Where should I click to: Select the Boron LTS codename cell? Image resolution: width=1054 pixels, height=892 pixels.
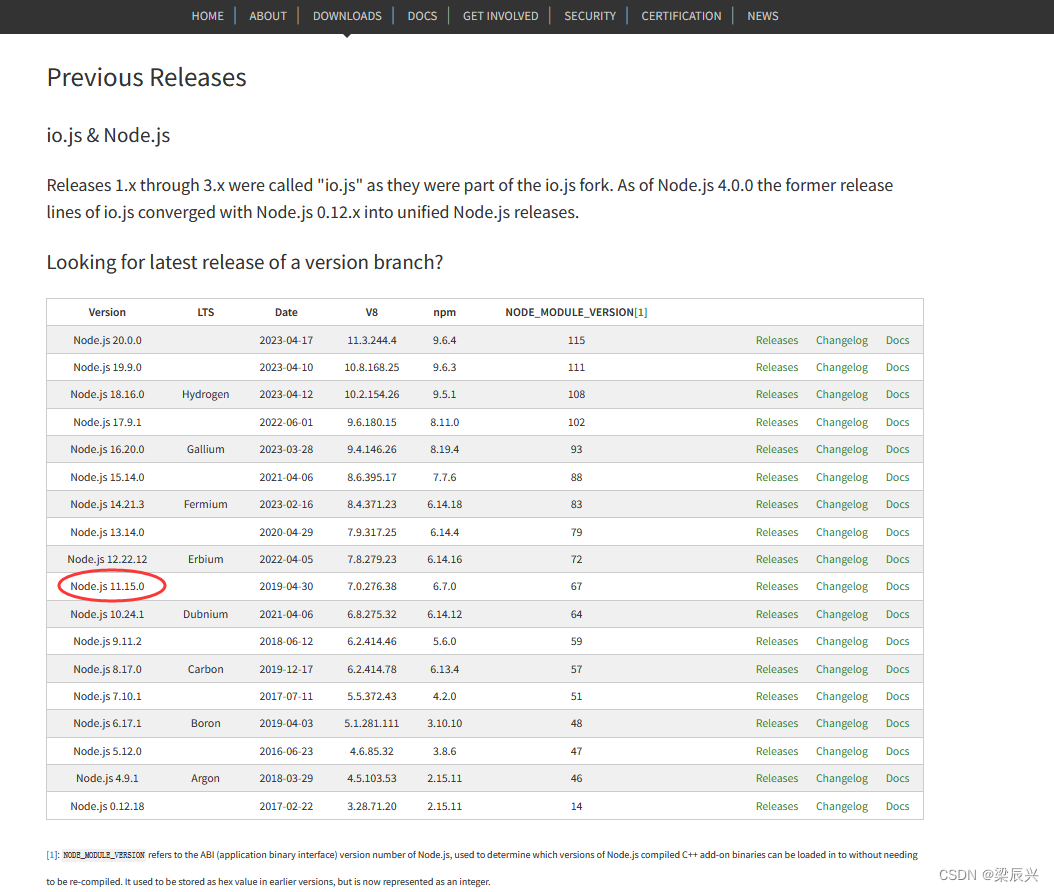point(205,723)
